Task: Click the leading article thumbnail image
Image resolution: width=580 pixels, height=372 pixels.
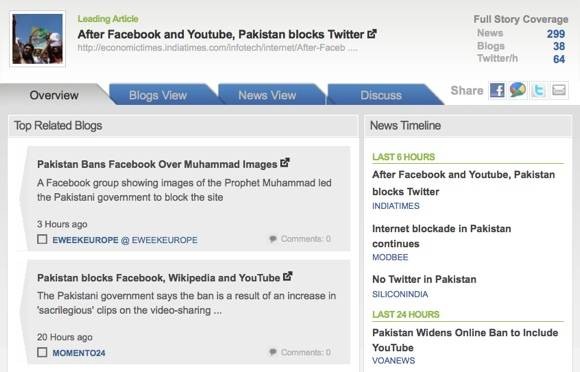Action: [x=37, y=39]
